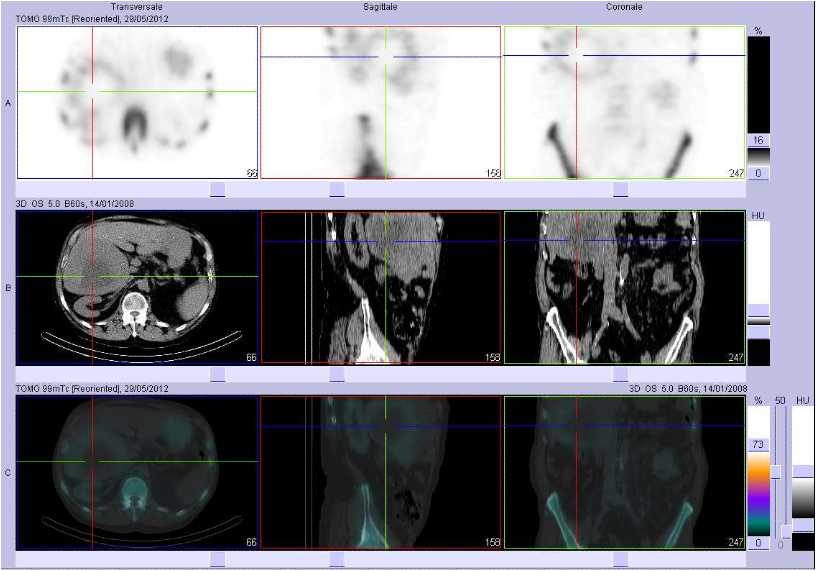Select the SPECT transversal view in row A
Screen dimensions: 816x570
[x=137, y=103]
